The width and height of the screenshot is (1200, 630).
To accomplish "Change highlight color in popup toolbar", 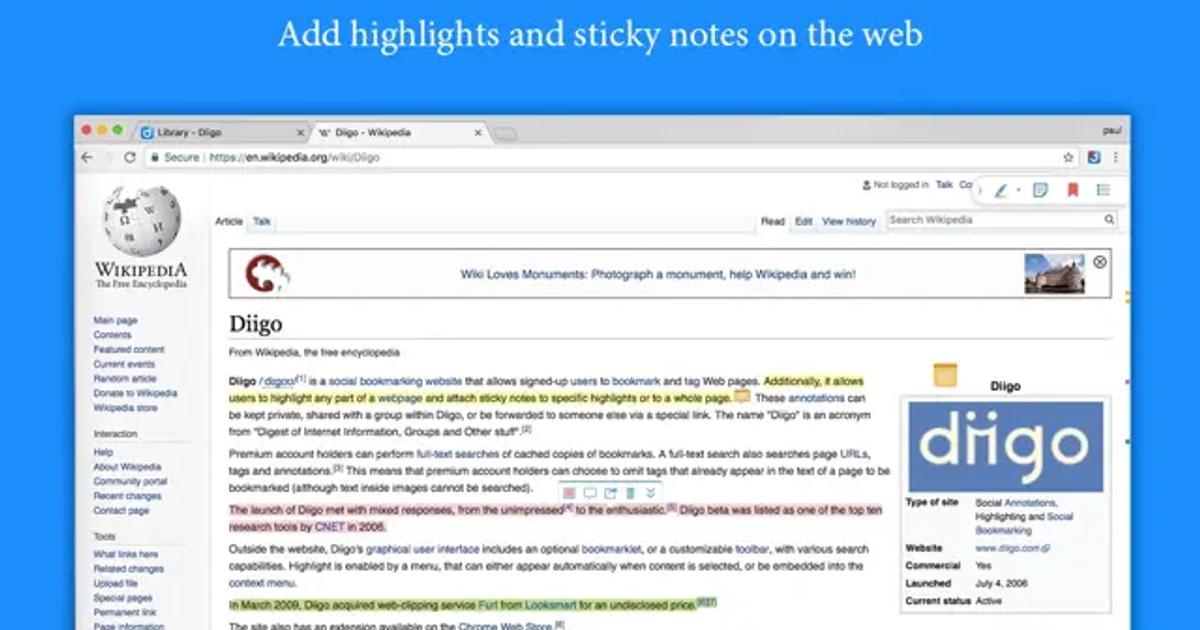I will click(569, 493).
